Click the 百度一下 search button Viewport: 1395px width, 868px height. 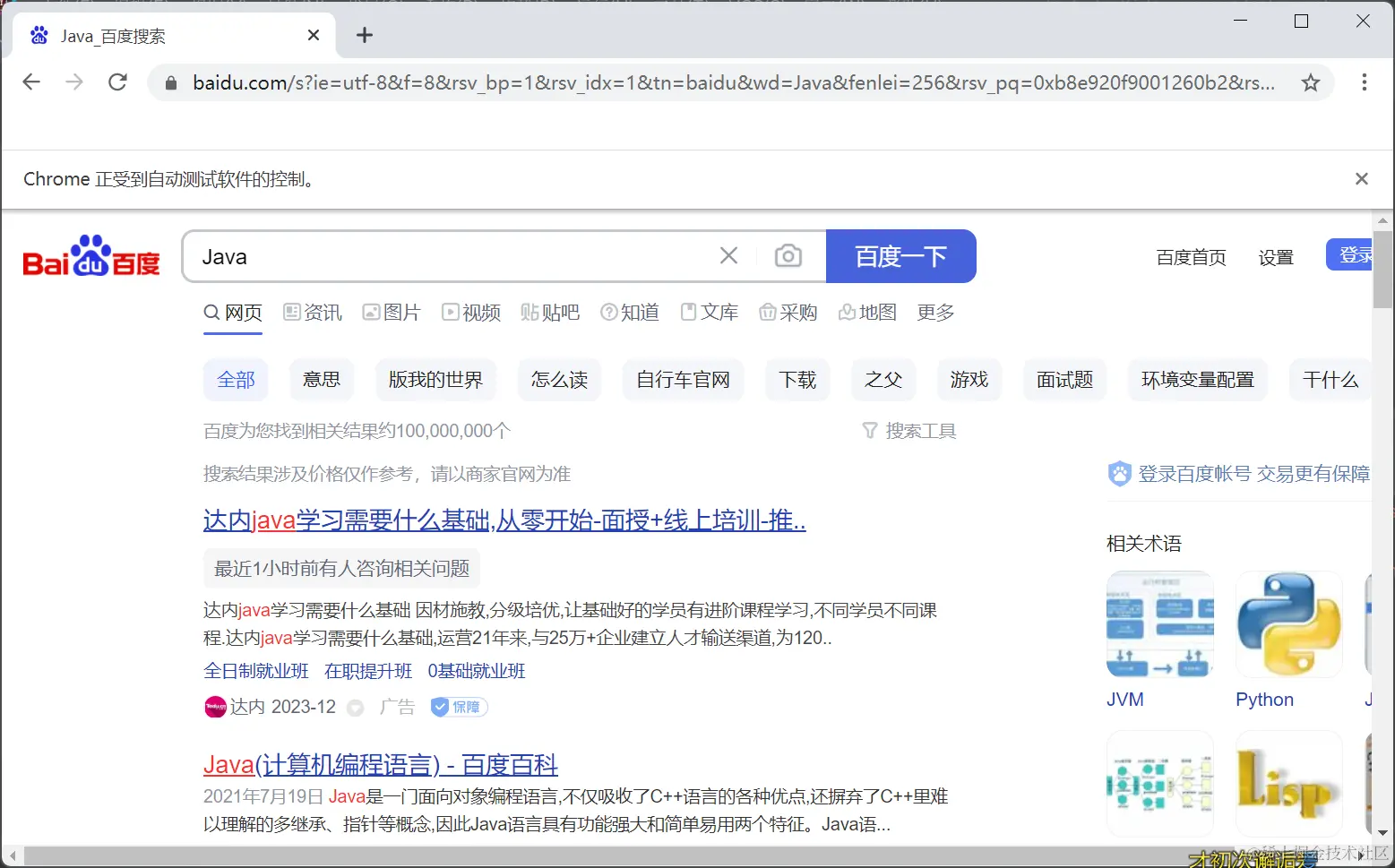[x=901, y=256]
